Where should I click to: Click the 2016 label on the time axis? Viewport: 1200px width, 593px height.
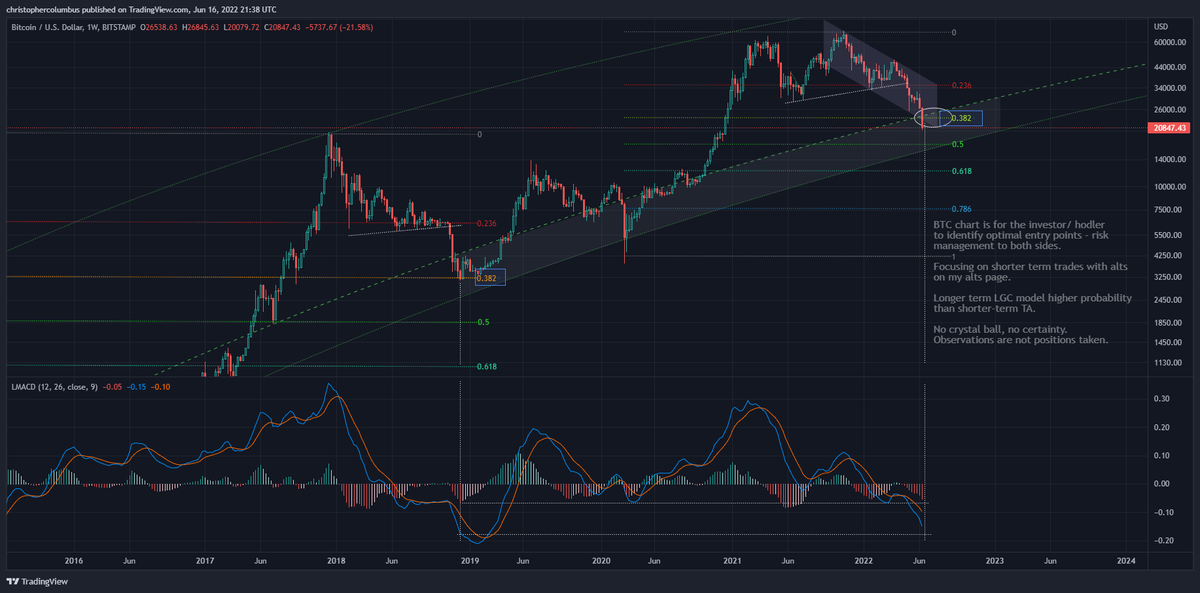tap(73, 561)
